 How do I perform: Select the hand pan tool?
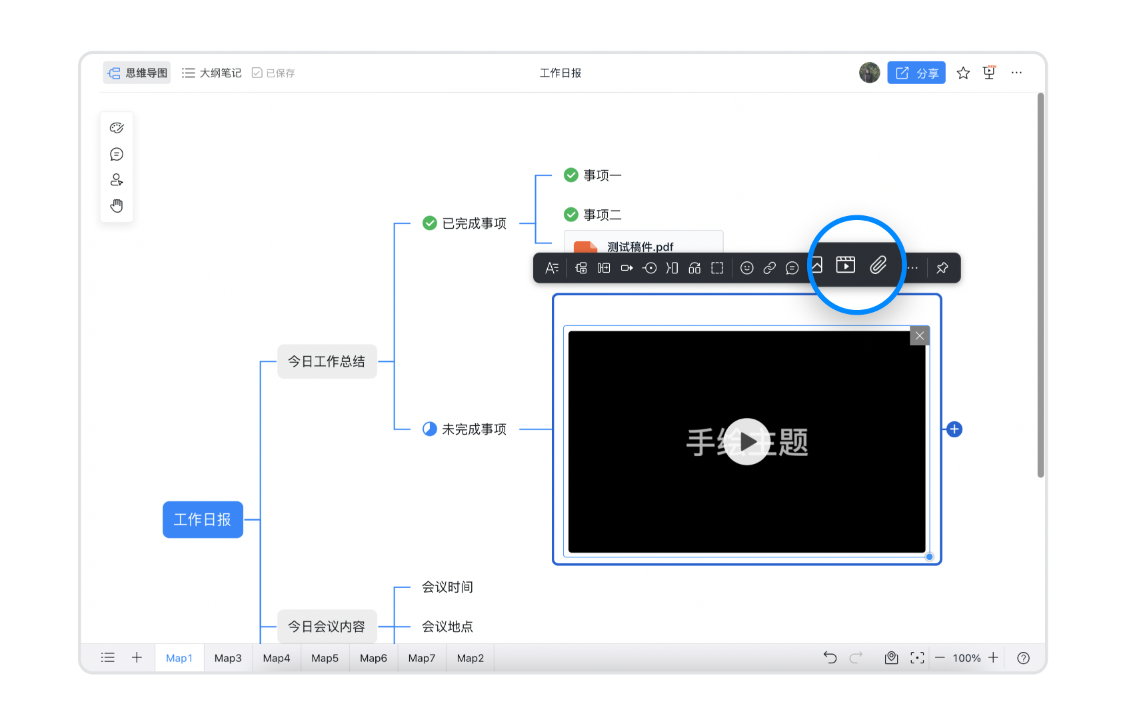[117, 206]
